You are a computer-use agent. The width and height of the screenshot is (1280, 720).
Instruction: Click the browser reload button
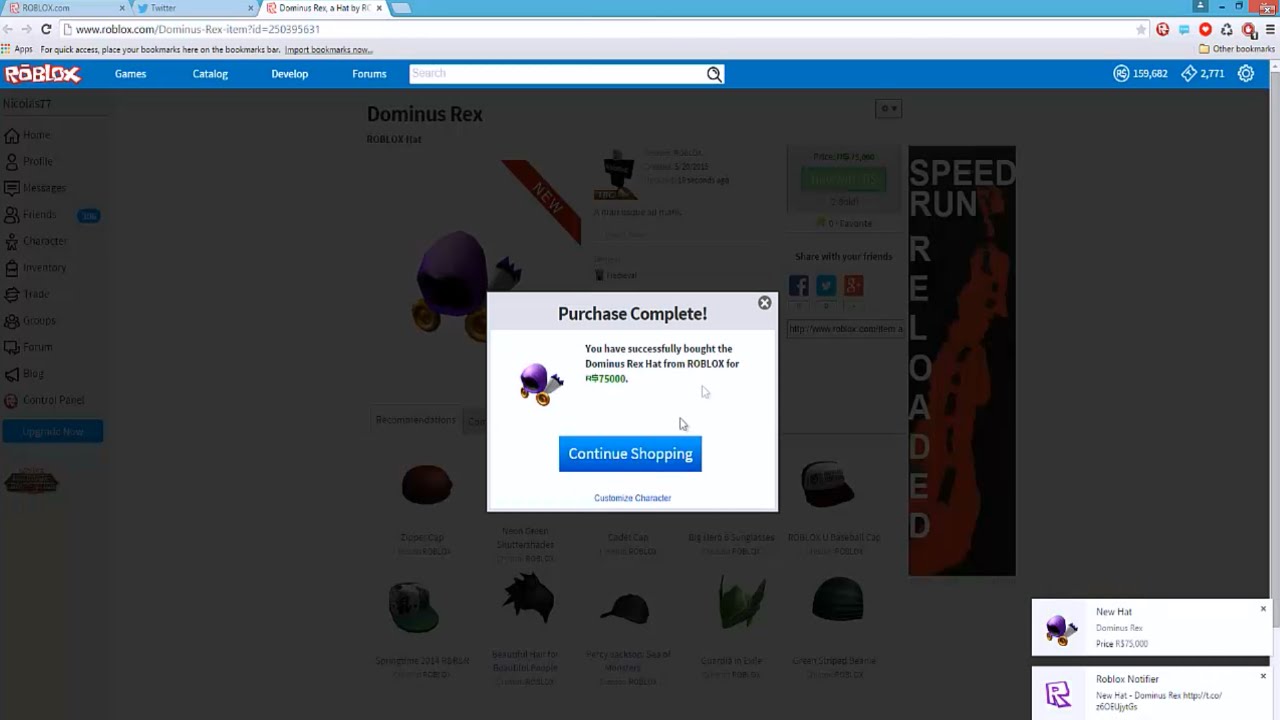(x=46, y=30)
